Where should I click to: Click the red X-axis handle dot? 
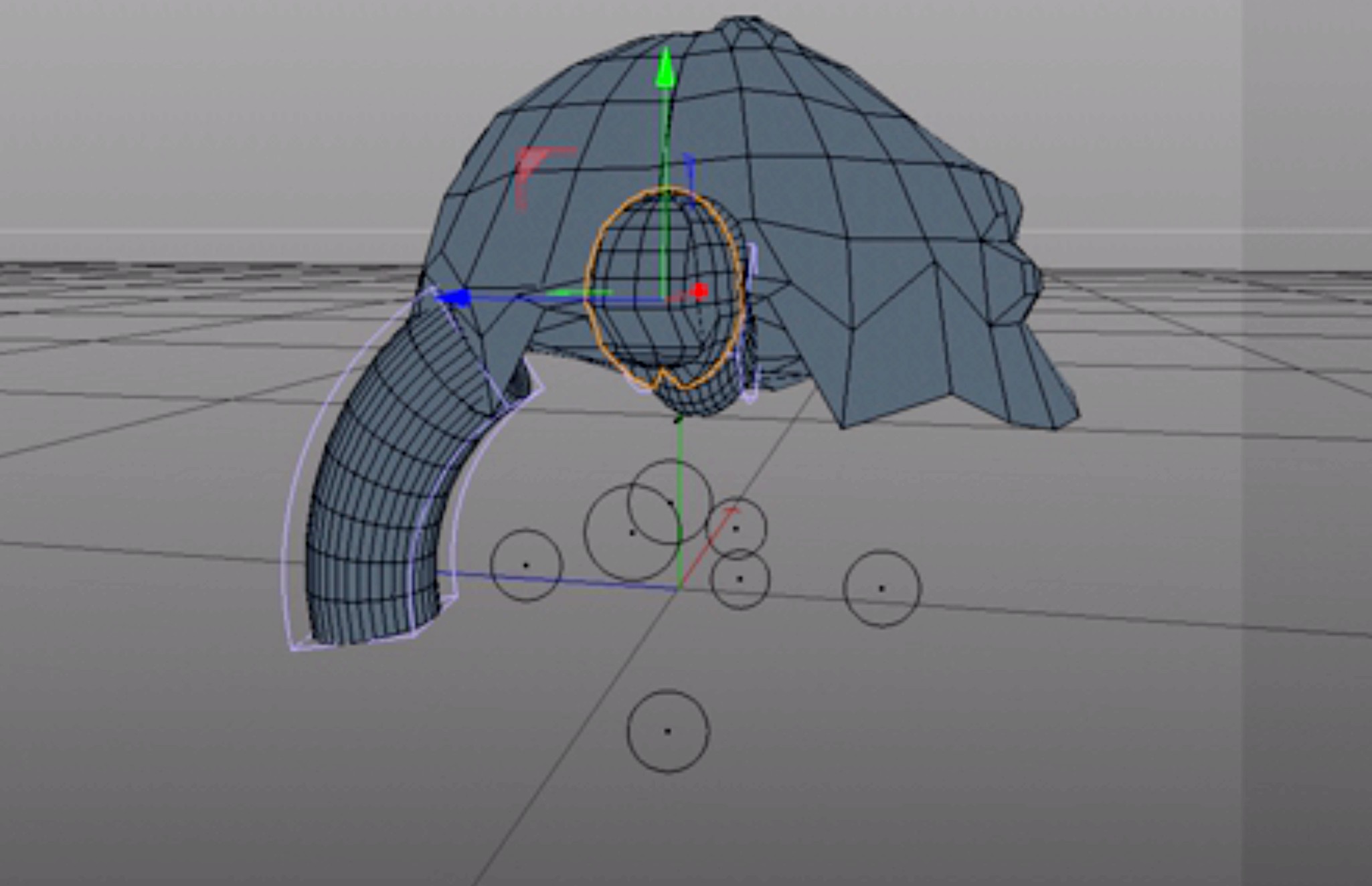coord(700,290)
